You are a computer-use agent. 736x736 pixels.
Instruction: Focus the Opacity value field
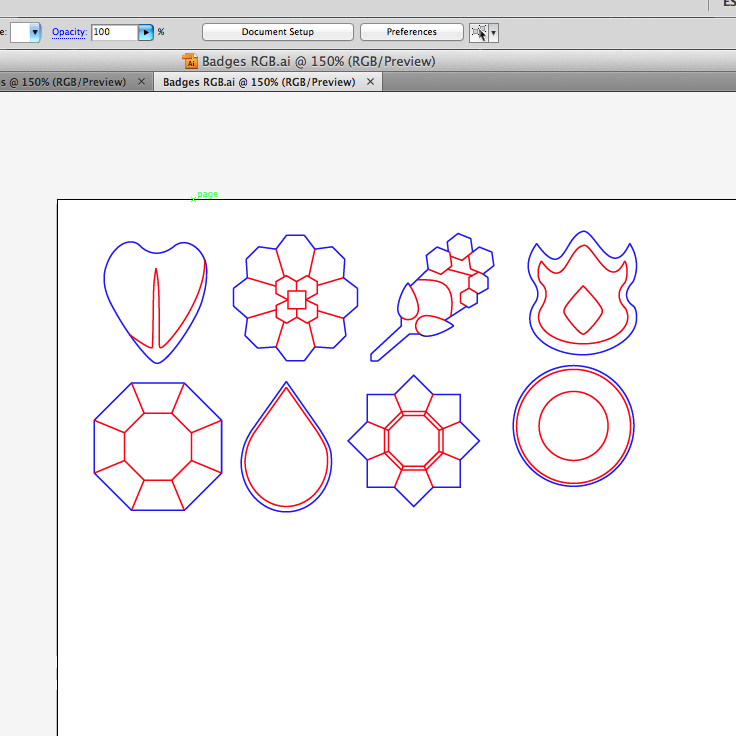pyautogui.click(x=115, y=32)
